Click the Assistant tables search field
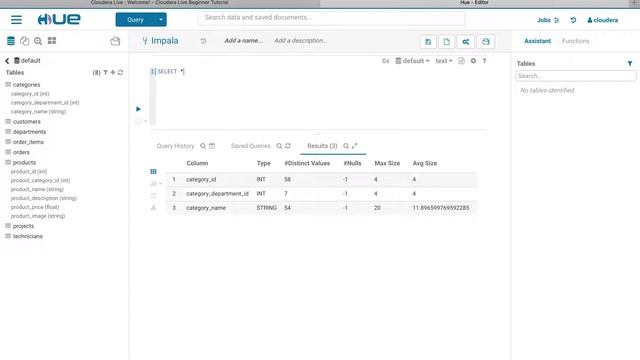 pos(576,76)
